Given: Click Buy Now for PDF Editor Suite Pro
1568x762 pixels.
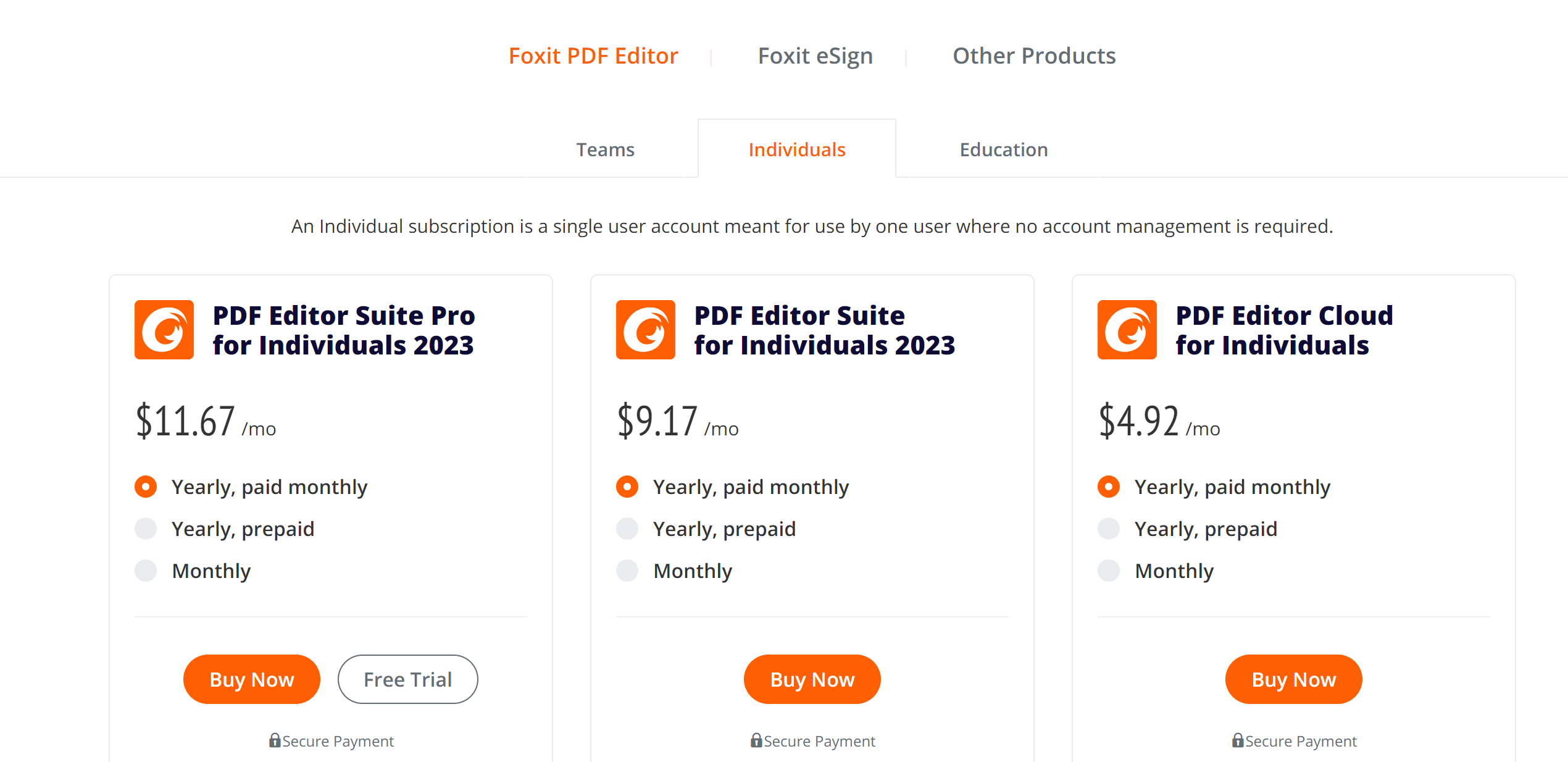Looking at the screenshot, I should click(251, 679).
